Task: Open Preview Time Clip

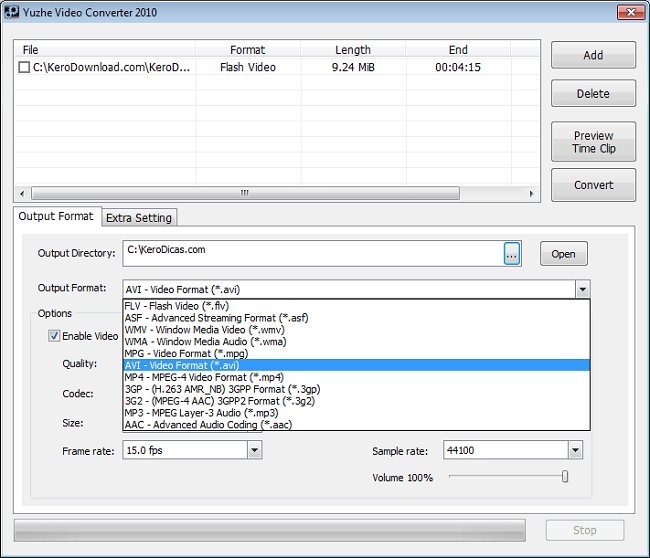Action: point(593,142)
